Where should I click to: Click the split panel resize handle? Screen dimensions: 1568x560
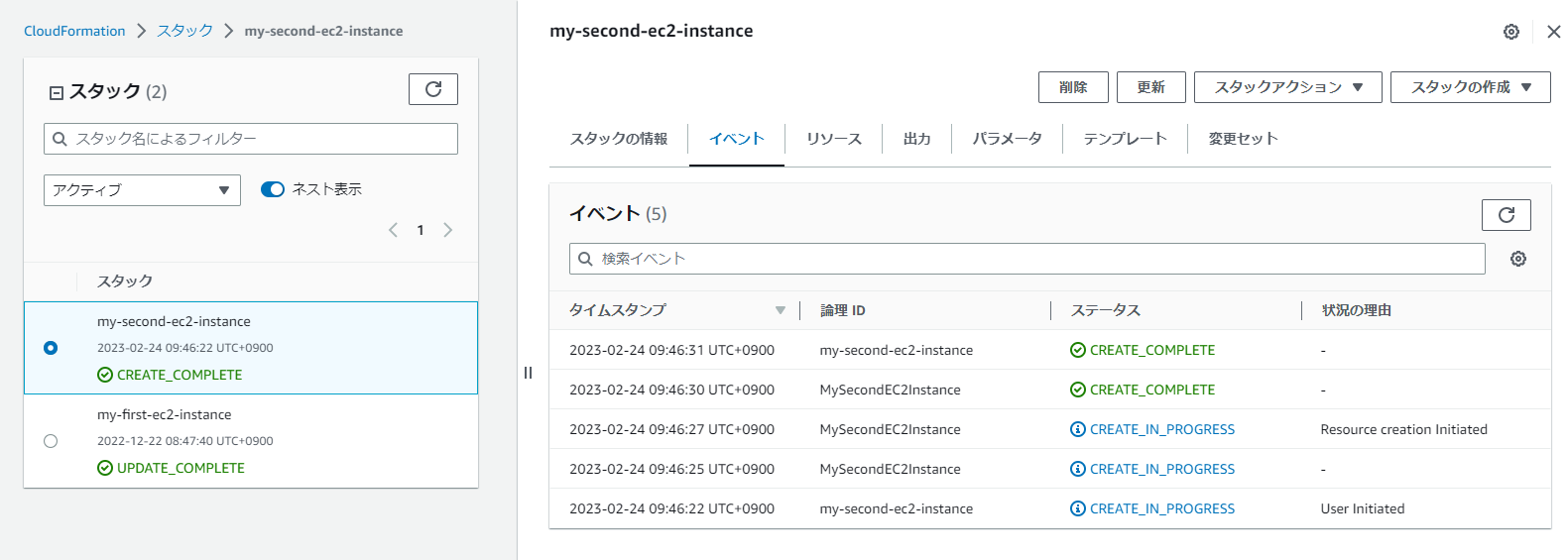tap(528, 373)
